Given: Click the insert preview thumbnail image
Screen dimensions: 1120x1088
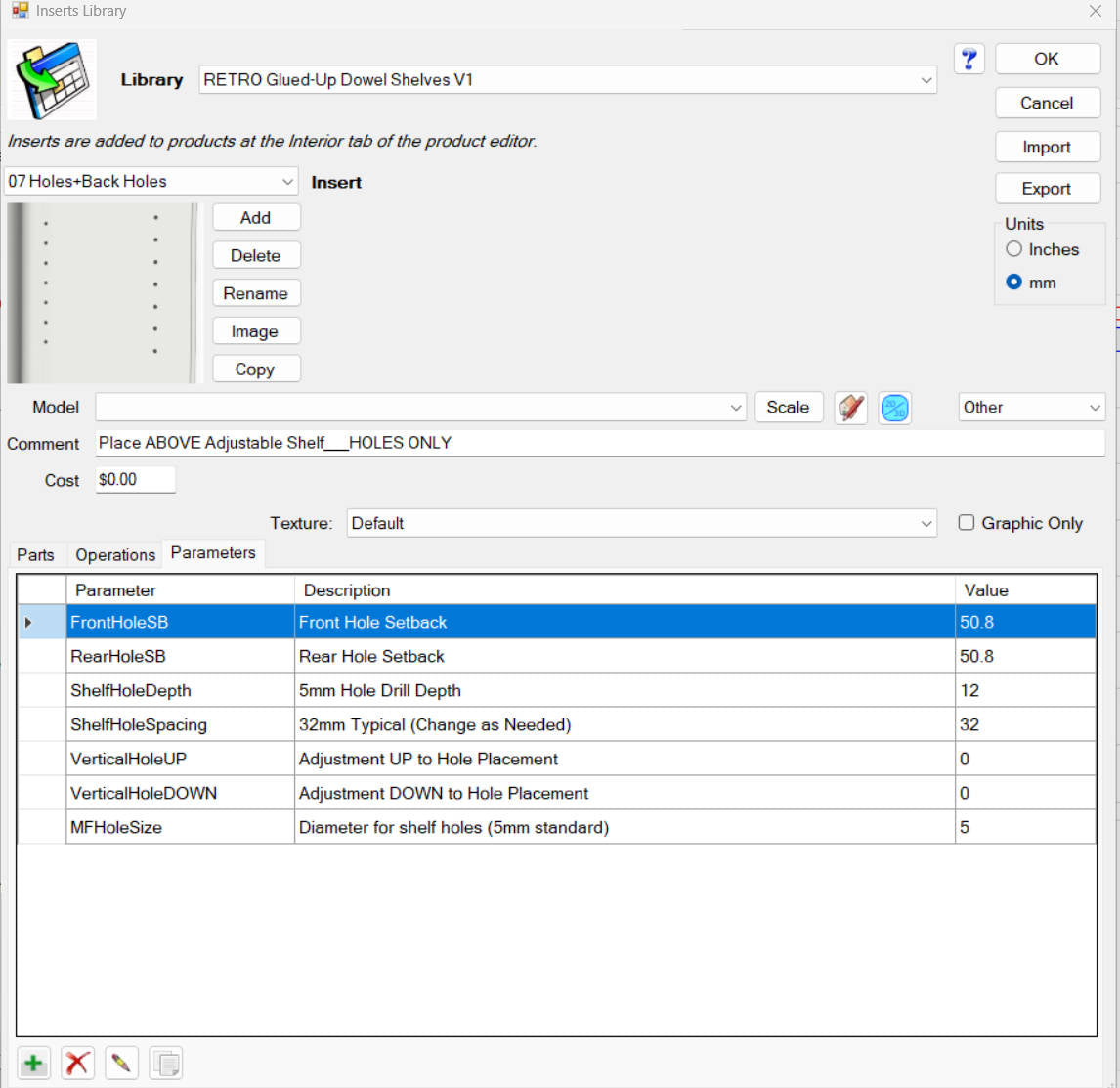Looking at the screenshot, I should pyautogui.click(x=105, y=293).
